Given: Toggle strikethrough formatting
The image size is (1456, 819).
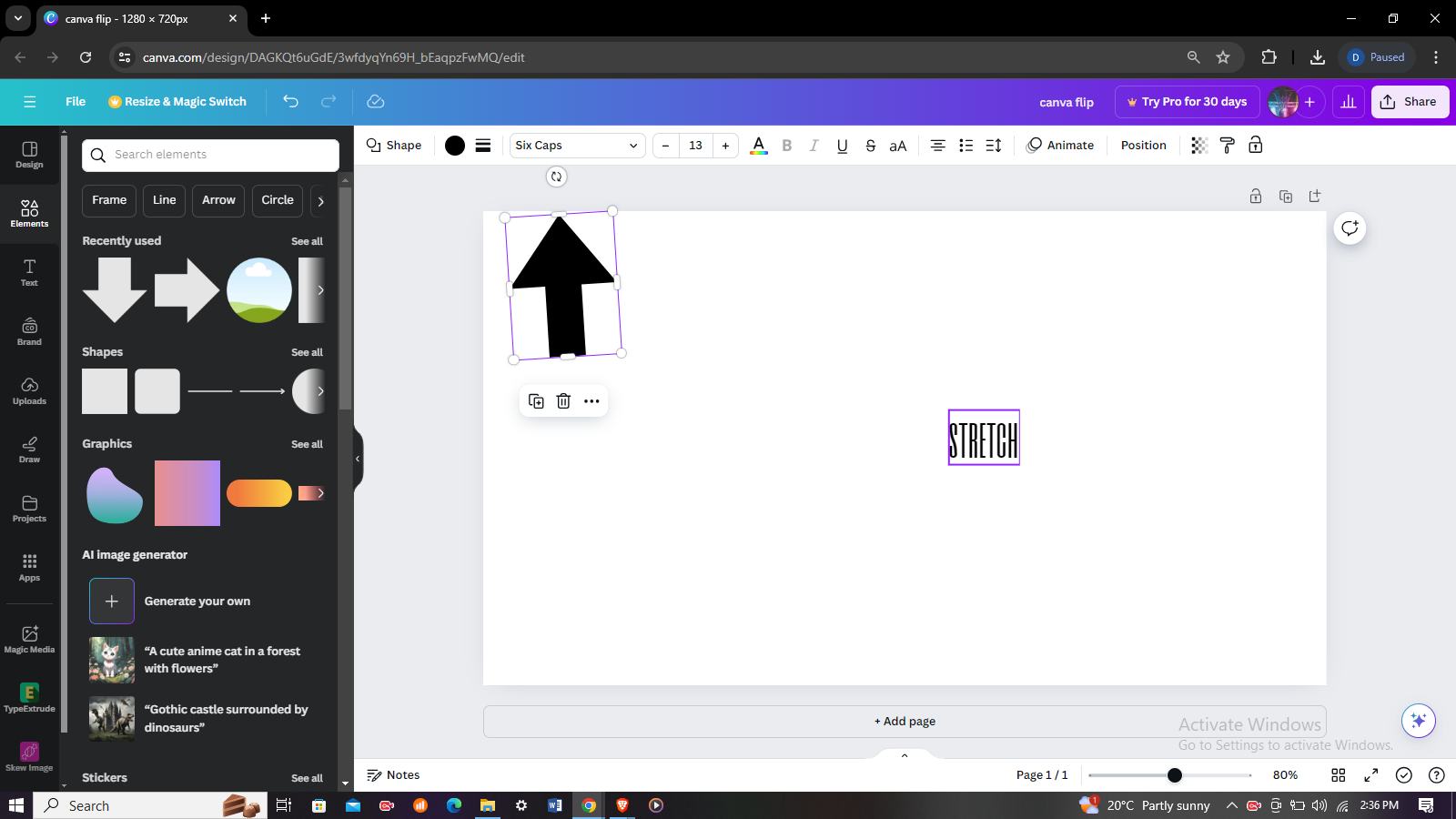Looking at the screenshot, I should [x=871, y=146].
